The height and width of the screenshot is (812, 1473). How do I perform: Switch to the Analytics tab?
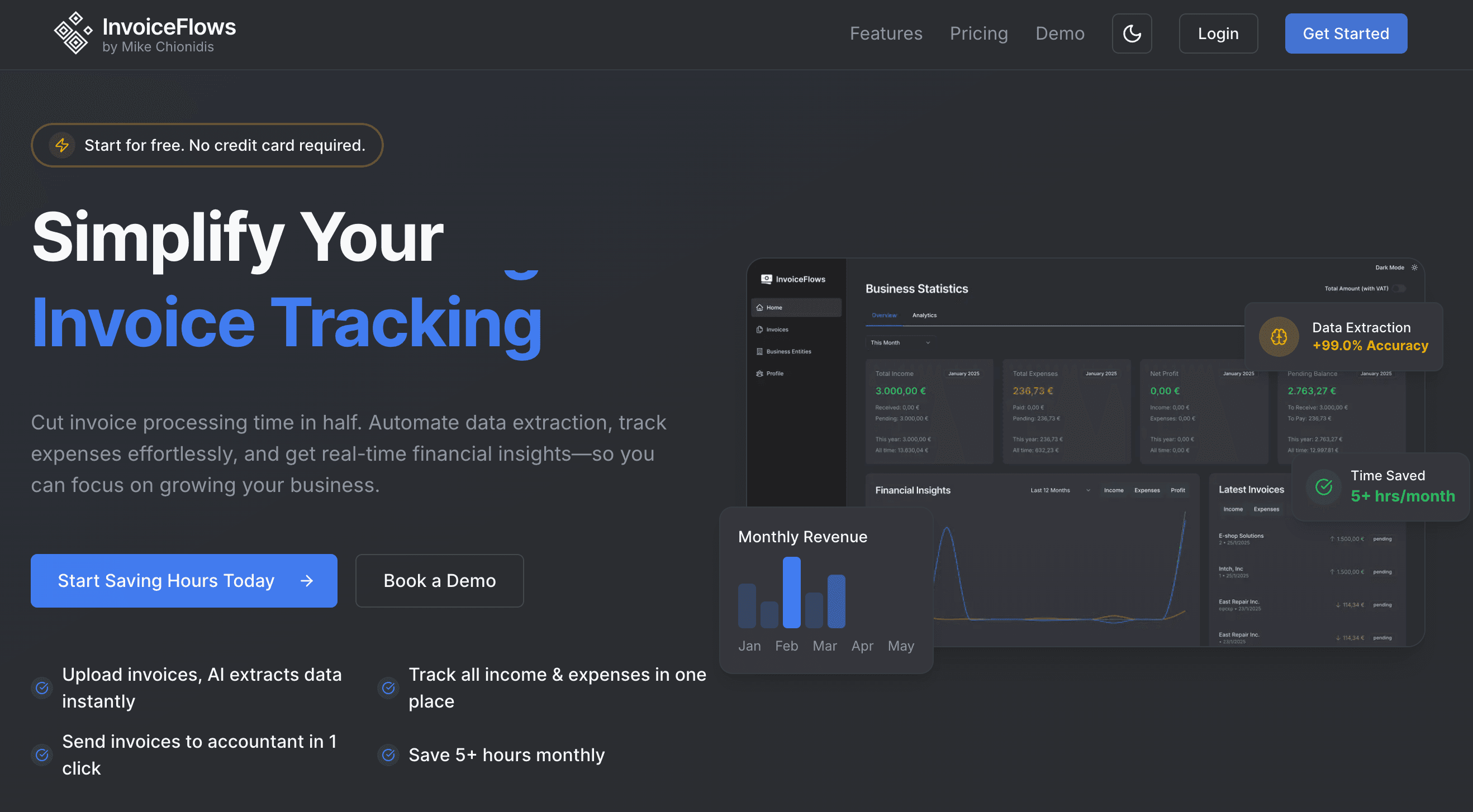coord(924,315)
